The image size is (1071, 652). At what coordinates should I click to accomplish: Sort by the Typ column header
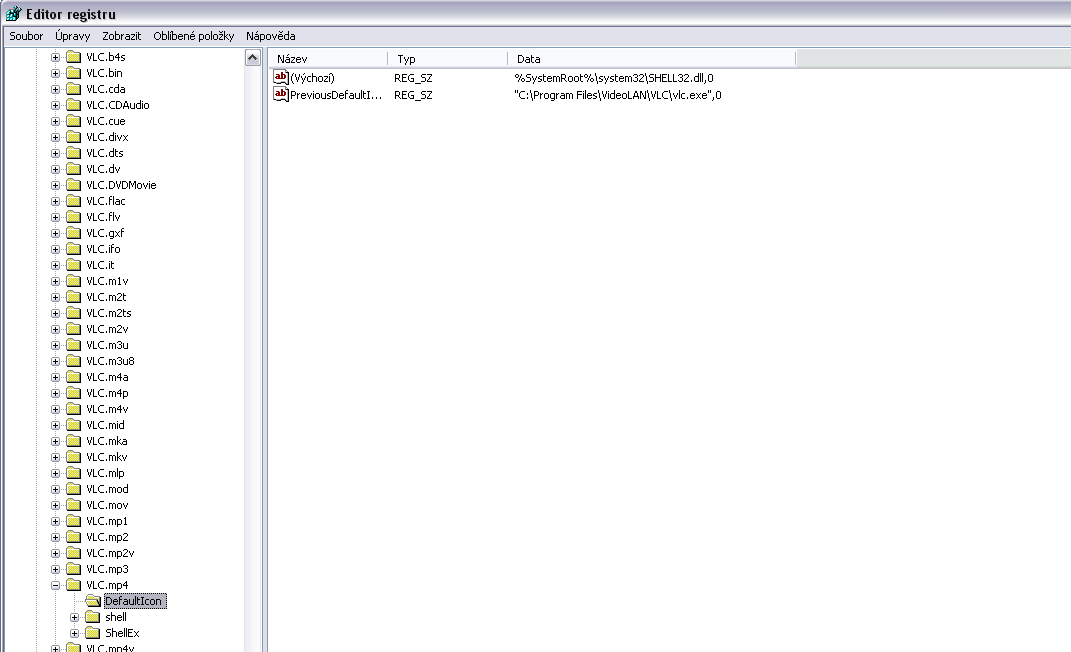(448, 59)
